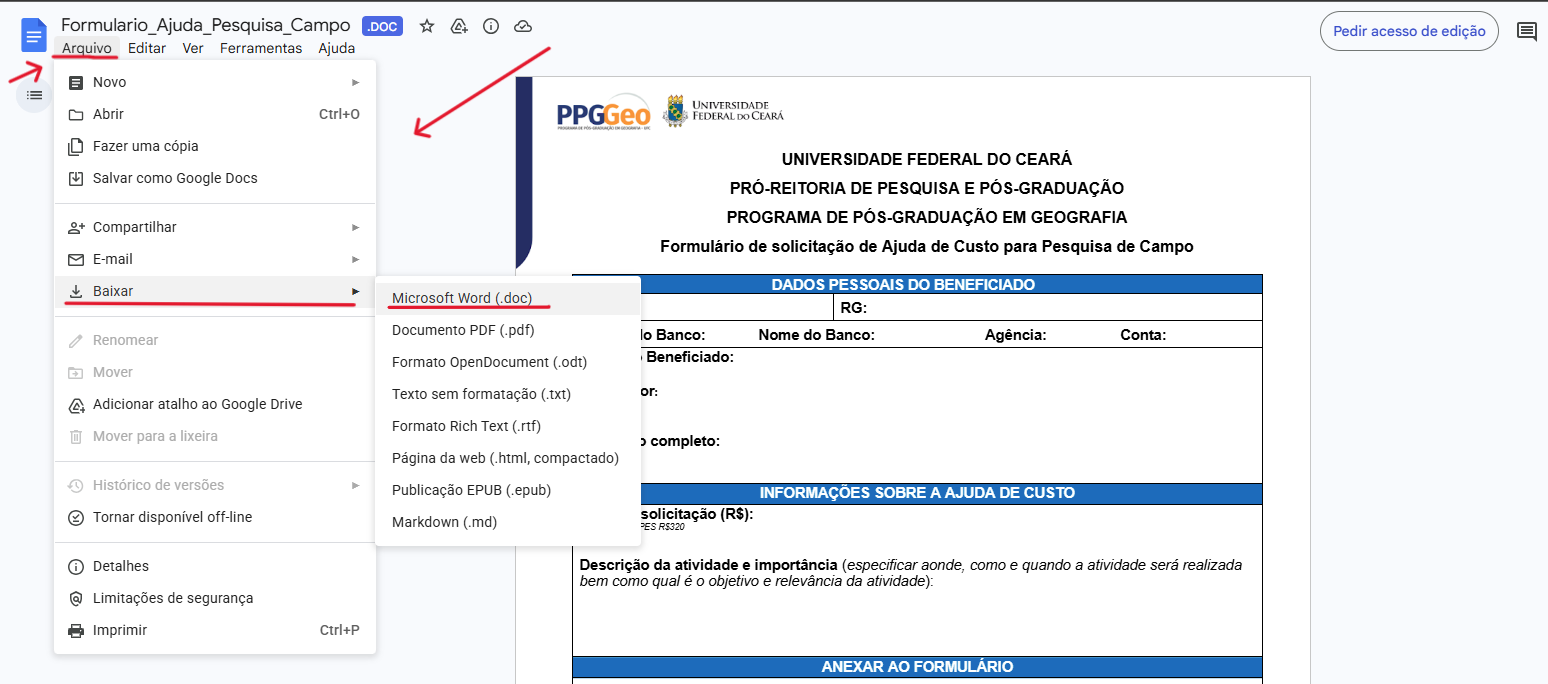The height and width of the screenshot is (684, 1548).
Task: Choose "Documento PDF (.pdf)" export format
Action: 465,329
